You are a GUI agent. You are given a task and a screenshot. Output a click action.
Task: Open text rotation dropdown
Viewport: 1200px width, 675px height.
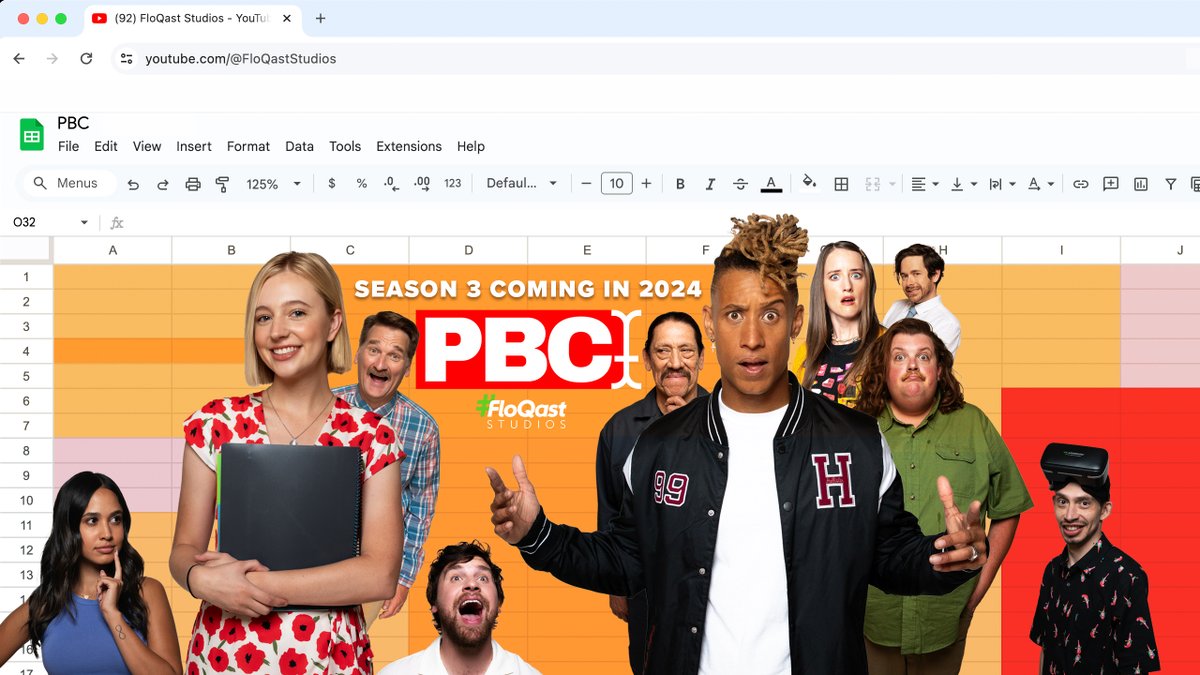pyautogui.click(x=1041, y=184)
